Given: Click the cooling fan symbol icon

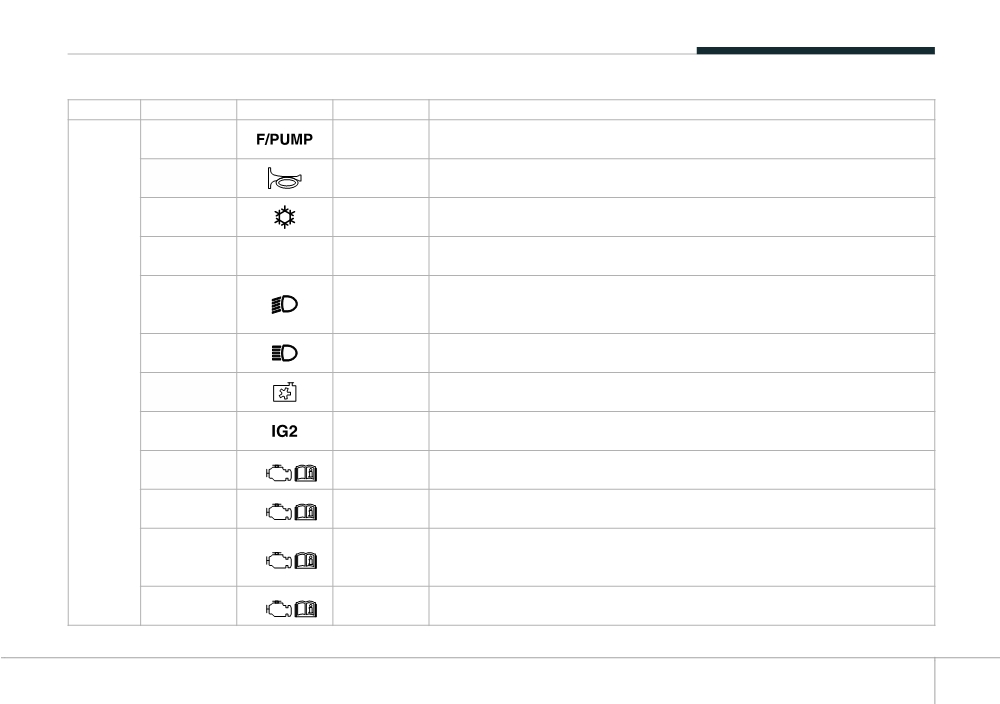Looking at the screenshot, I should click(x=284, y=392).
